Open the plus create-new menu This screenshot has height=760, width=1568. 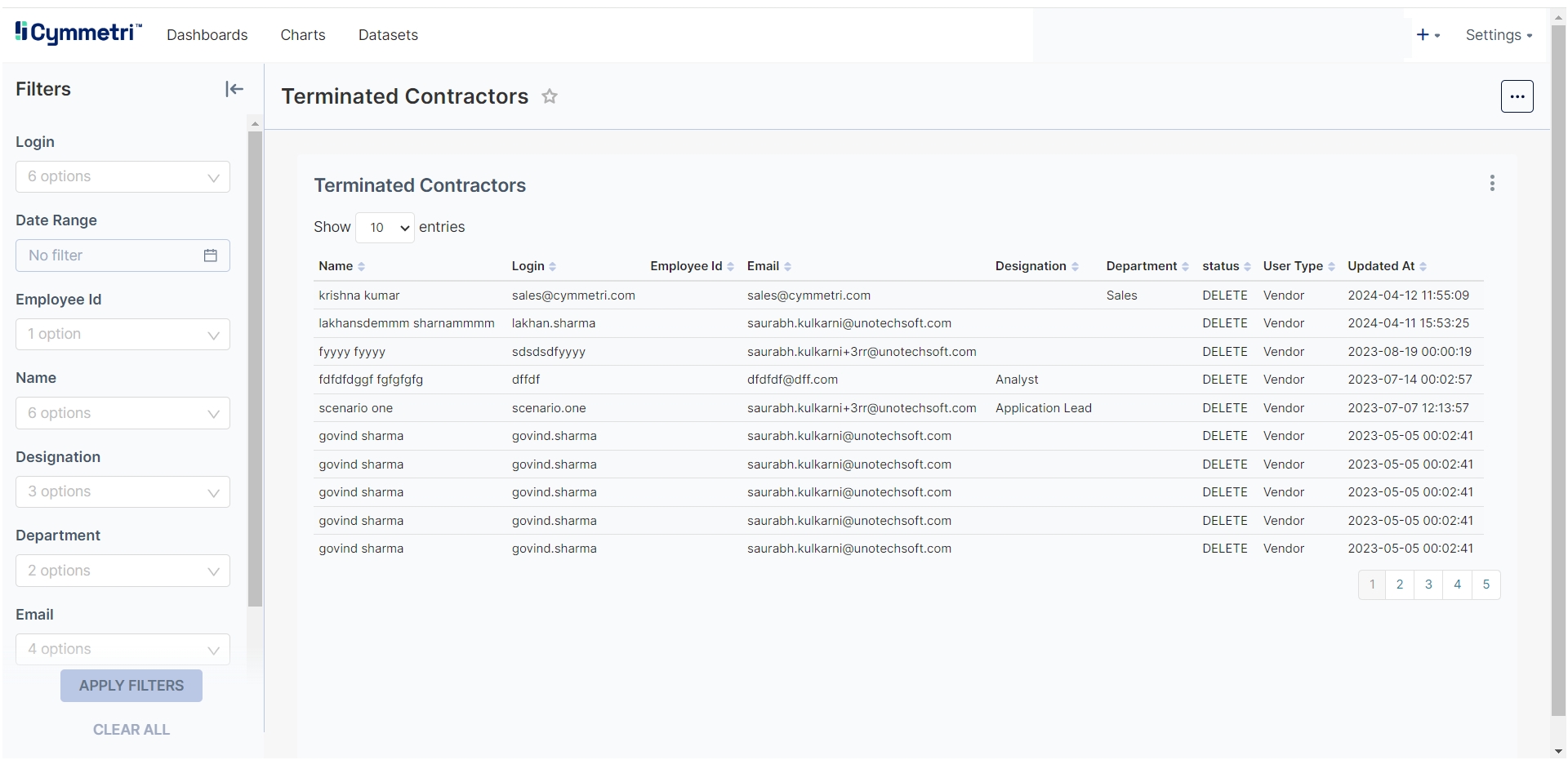tap(1427, 35)
